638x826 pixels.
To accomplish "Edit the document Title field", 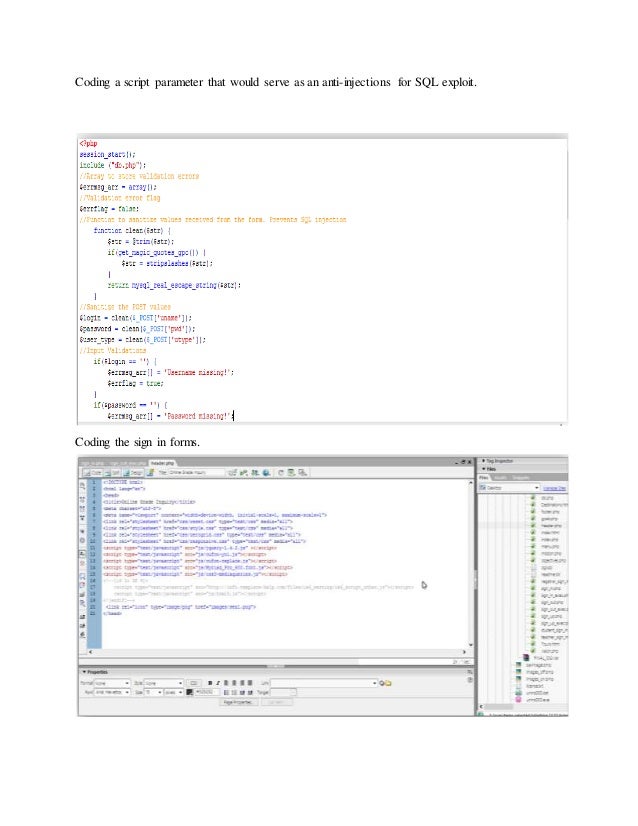I will 195,473.
